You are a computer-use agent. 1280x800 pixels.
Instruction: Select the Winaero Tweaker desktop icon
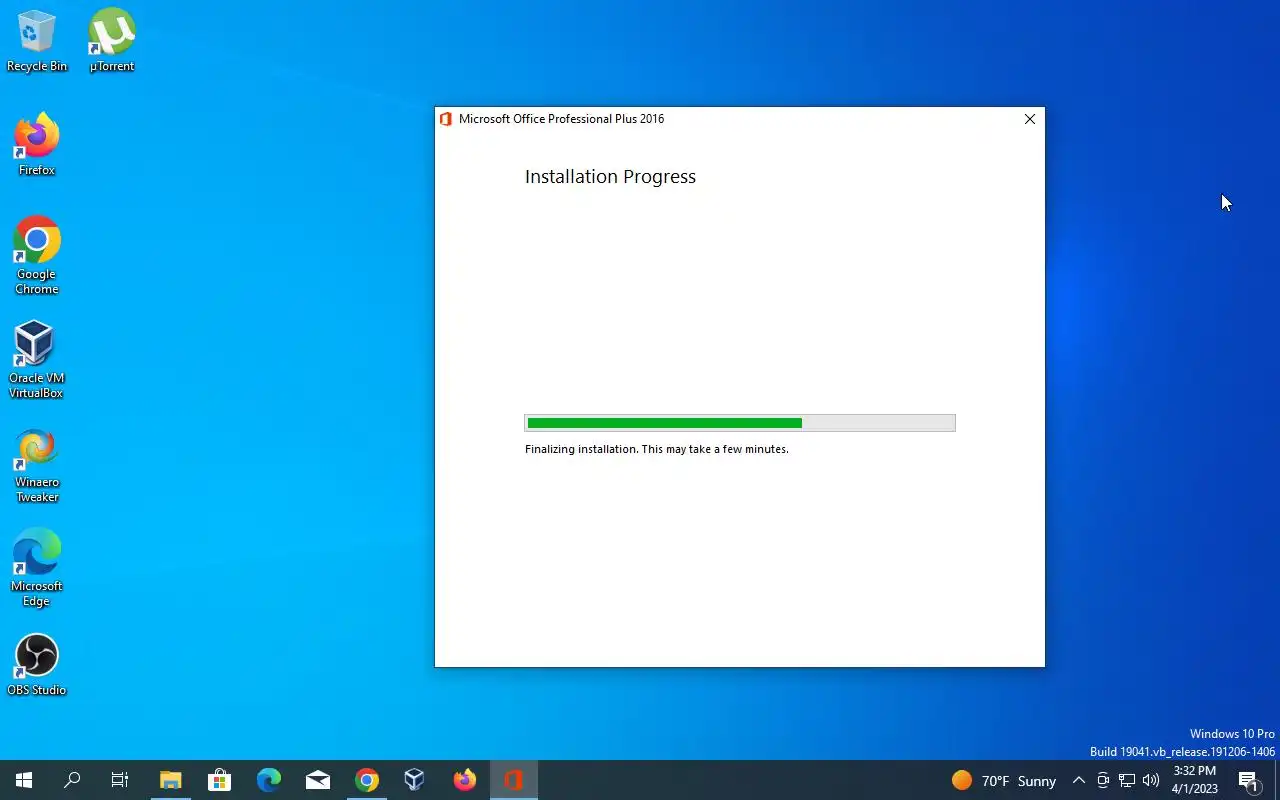(37, 465)
